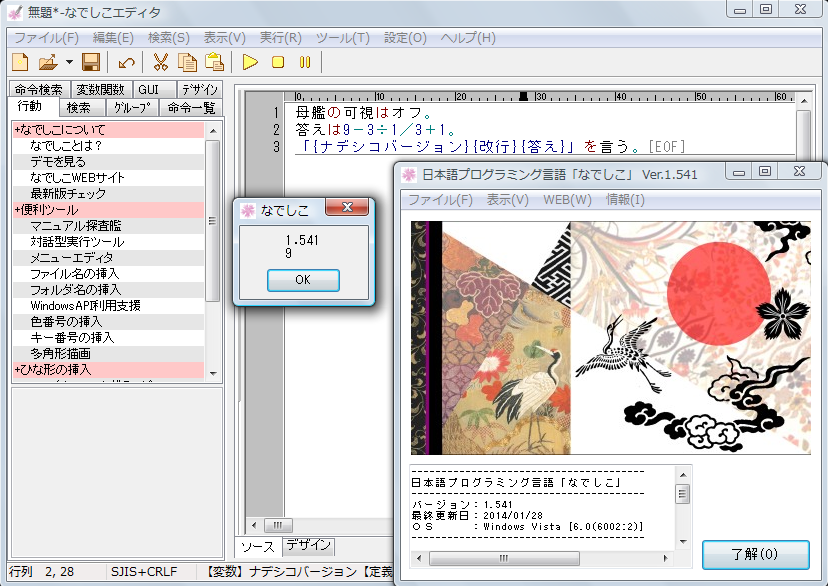Click the Open file folder icon

coord(47,62)
